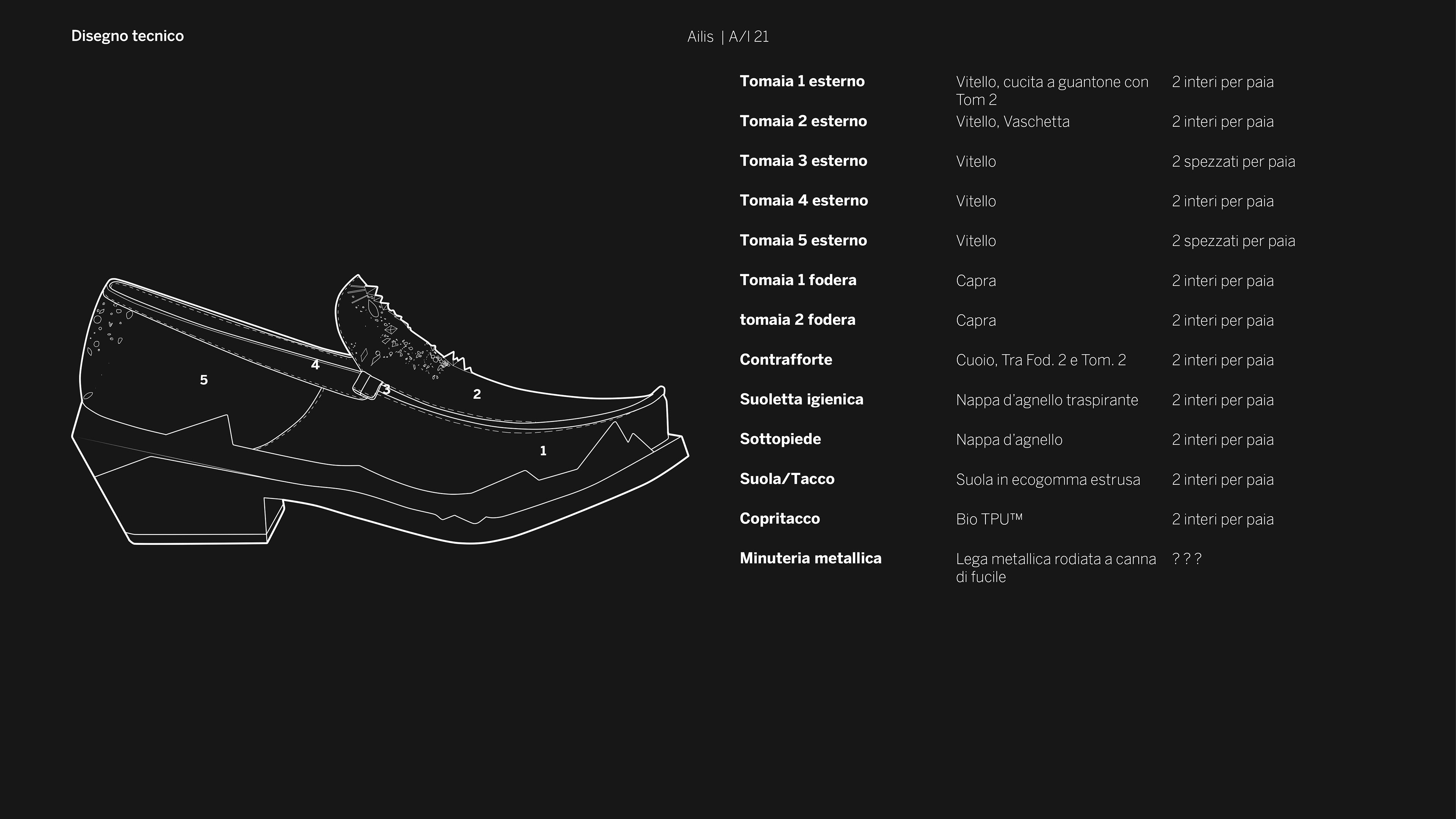Screen dimensions: 1456x819
Task: Click number 3 label near the buckle
Action: [387, 390]
